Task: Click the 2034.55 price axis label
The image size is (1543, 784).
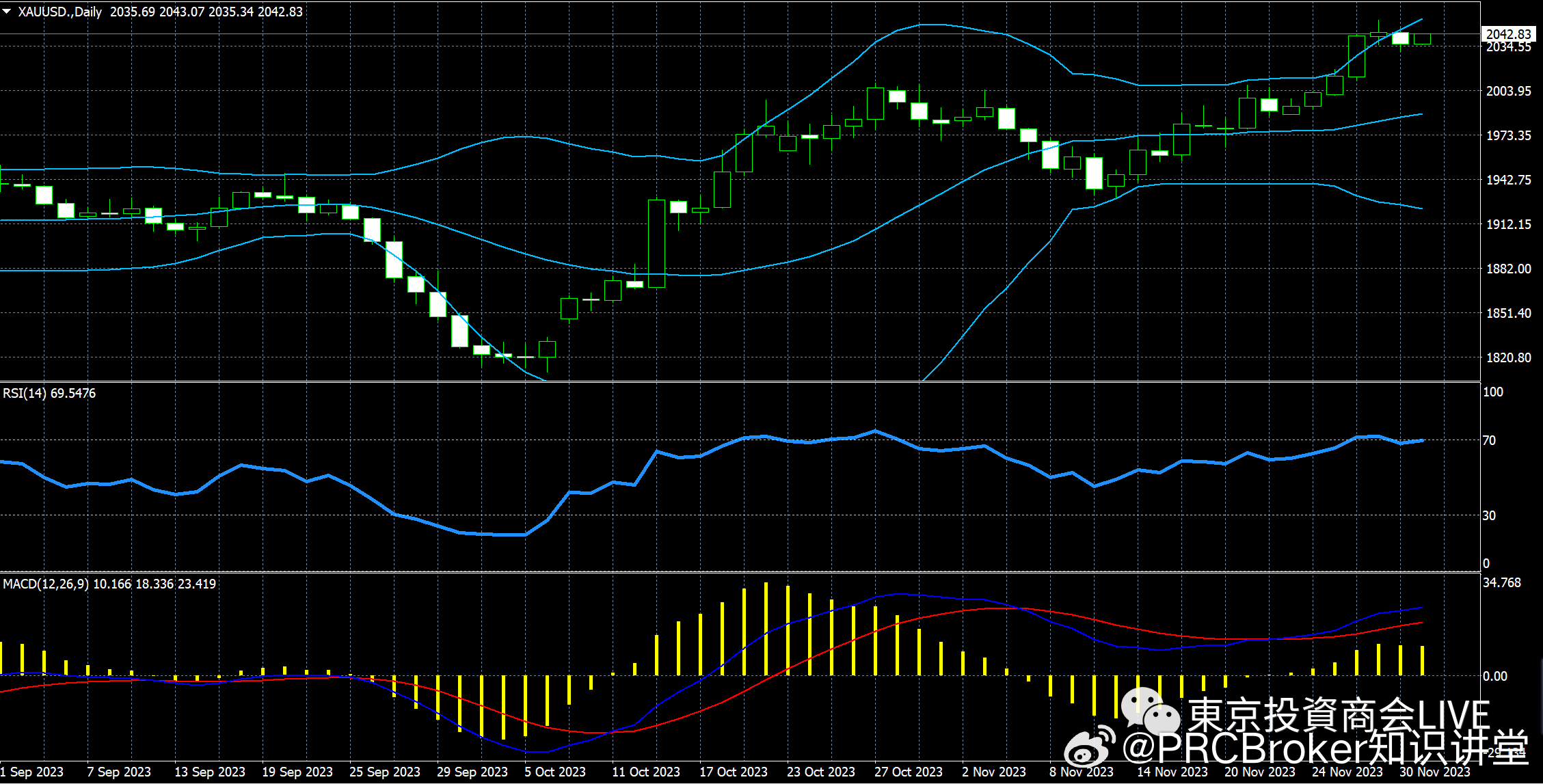Action: [x=1508, y=47]
